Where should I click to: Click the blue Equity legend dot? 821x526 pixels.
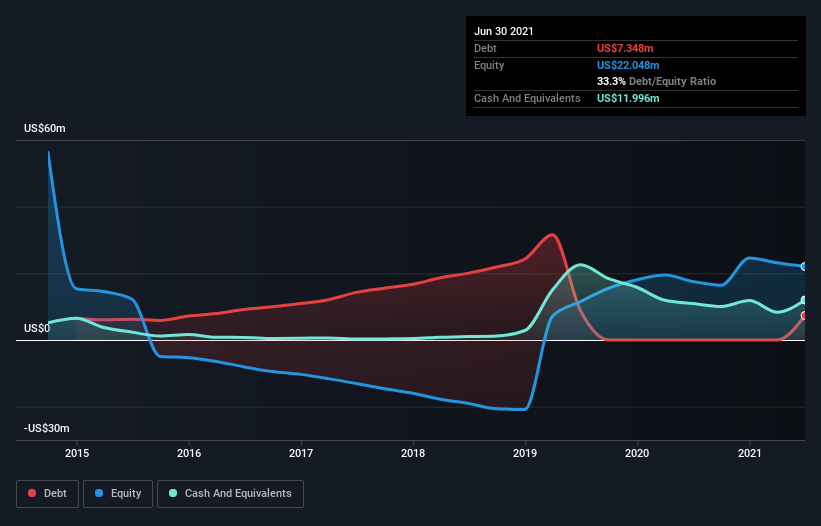click(99, 493)
